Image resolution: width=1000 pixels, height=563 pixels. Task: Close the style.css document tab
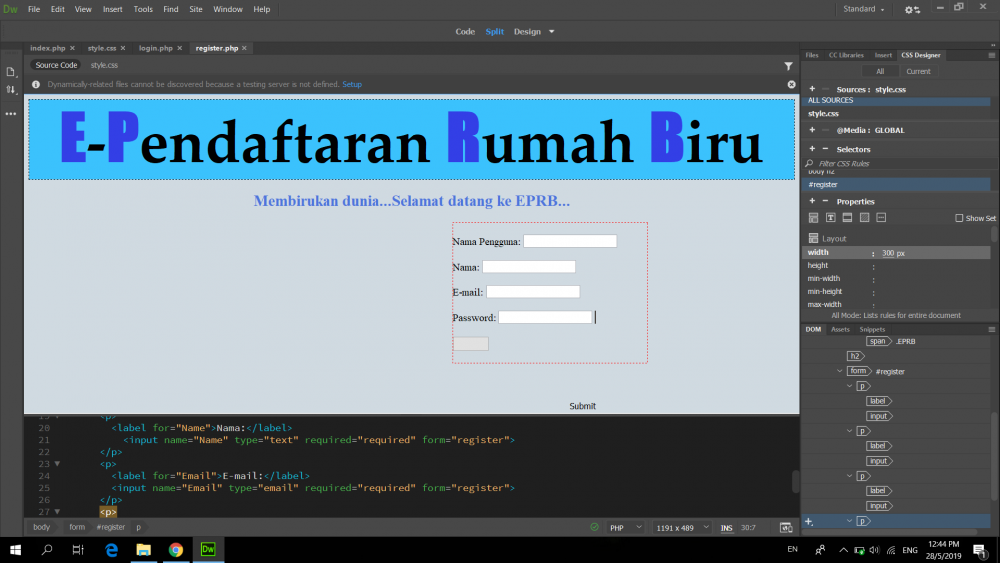[x=123, y=48]
